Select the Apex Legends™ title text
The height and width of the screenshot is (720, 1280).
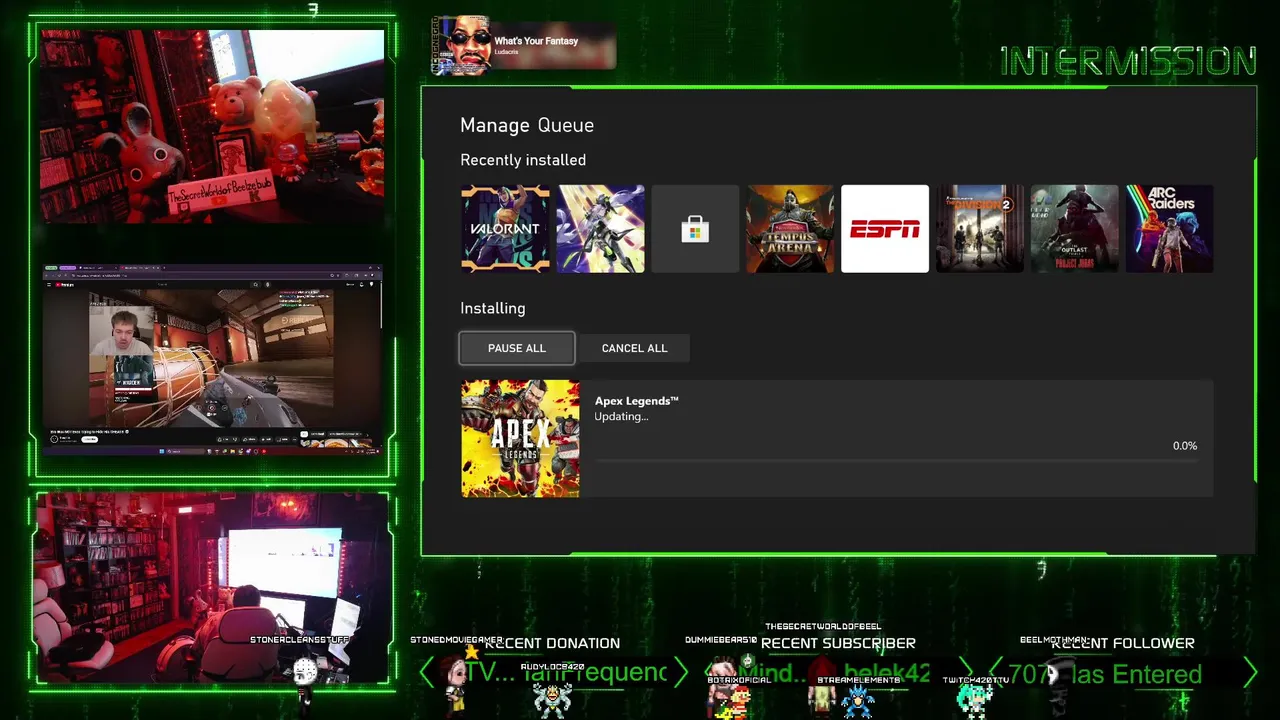coord(637,401)
